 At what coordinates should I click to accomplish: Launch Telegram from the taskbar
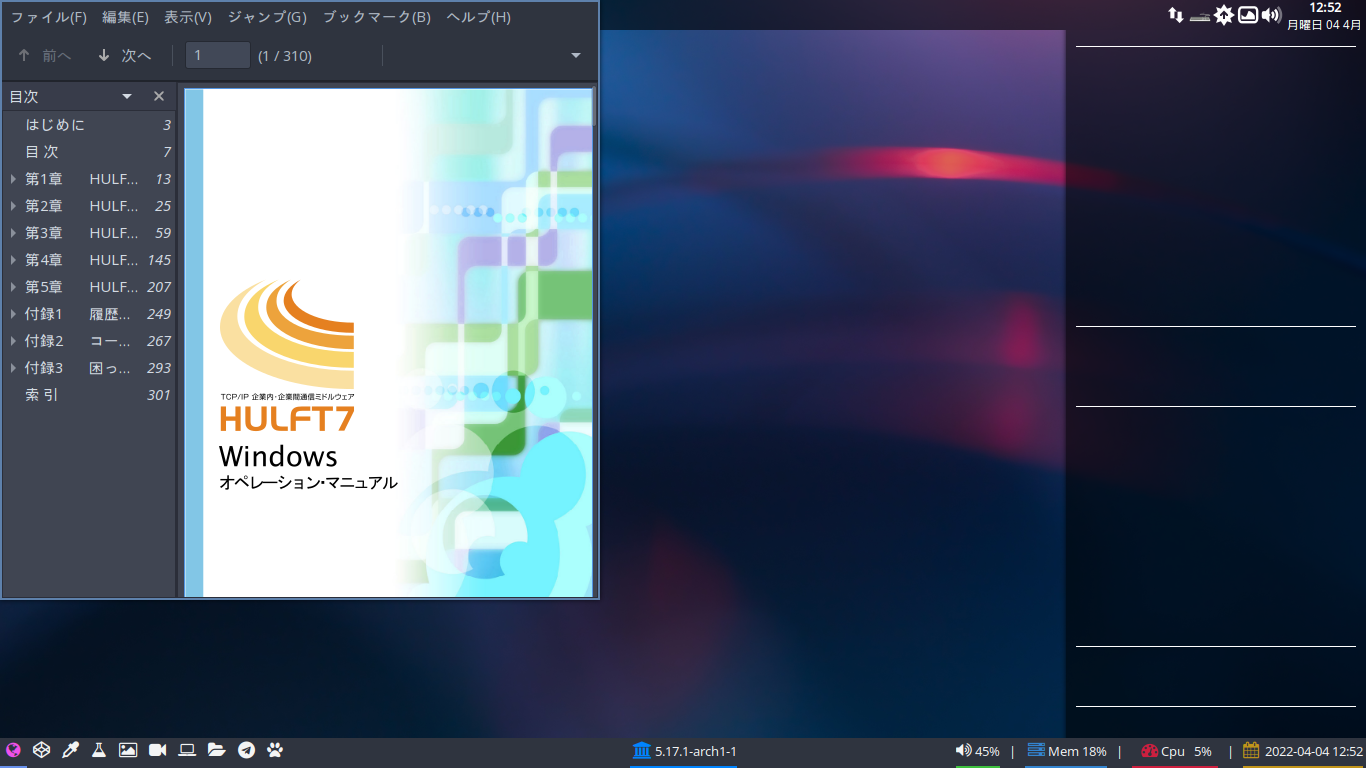[246, 750]
